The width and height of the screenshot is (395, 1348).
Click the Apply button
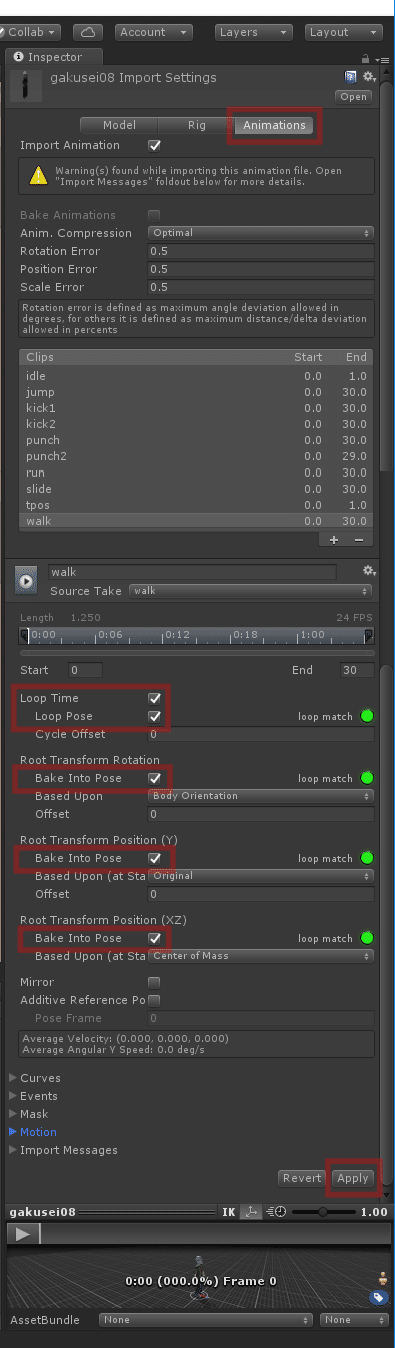click(x=353, y=1178)
